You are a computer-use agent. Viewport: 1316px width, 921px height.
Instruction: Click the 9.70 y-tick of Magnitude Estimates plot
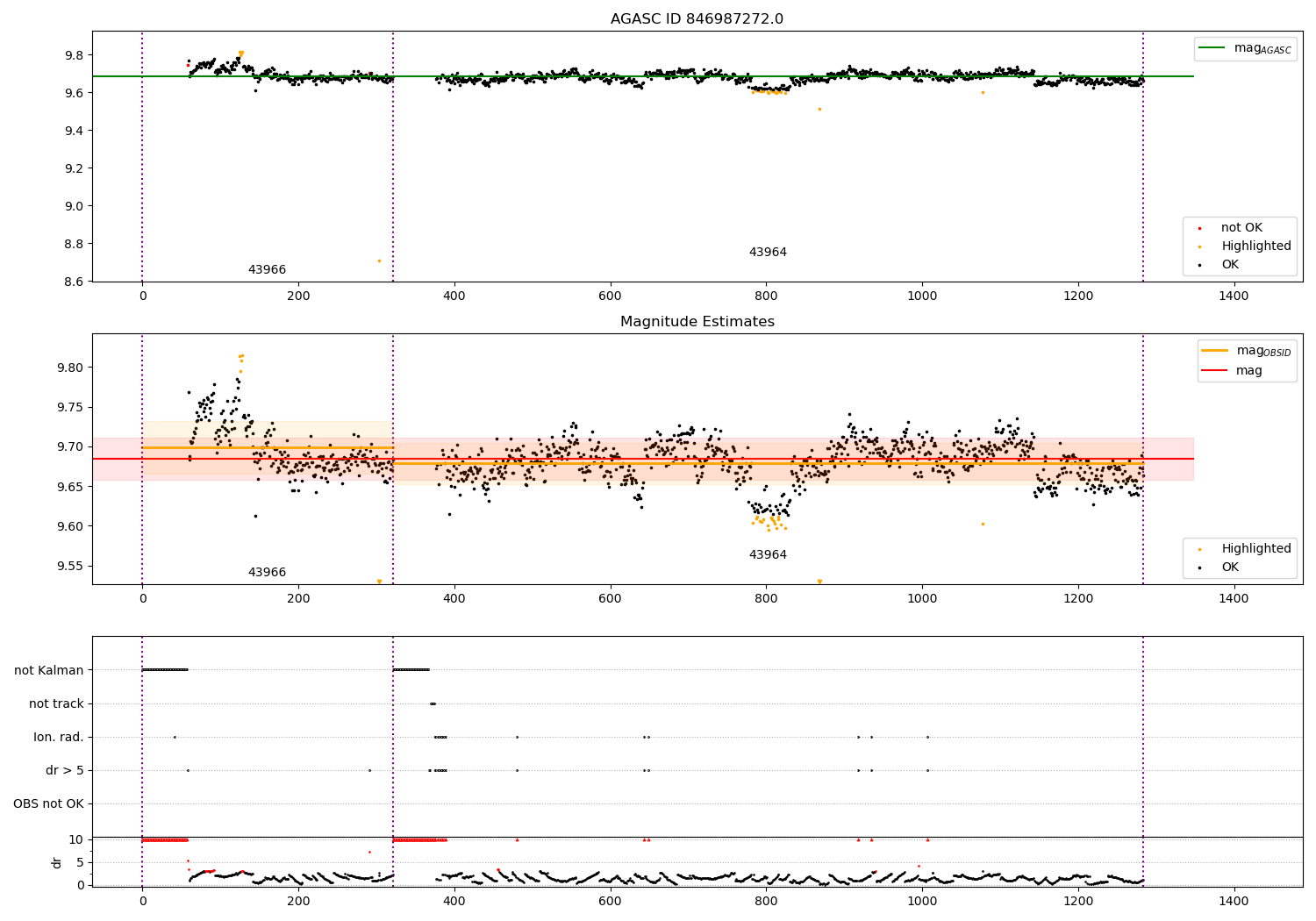coord(70,446)
